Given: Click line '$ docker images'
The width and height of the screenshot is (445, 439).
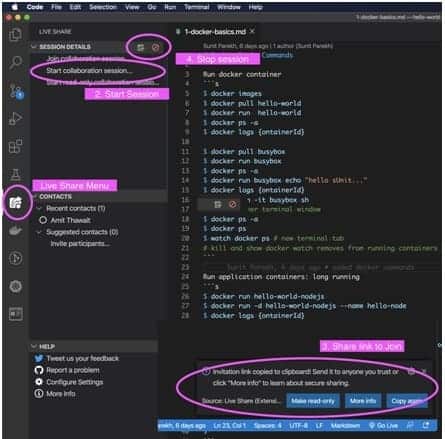Looking at the screenshot, I should tap(232, 94).
